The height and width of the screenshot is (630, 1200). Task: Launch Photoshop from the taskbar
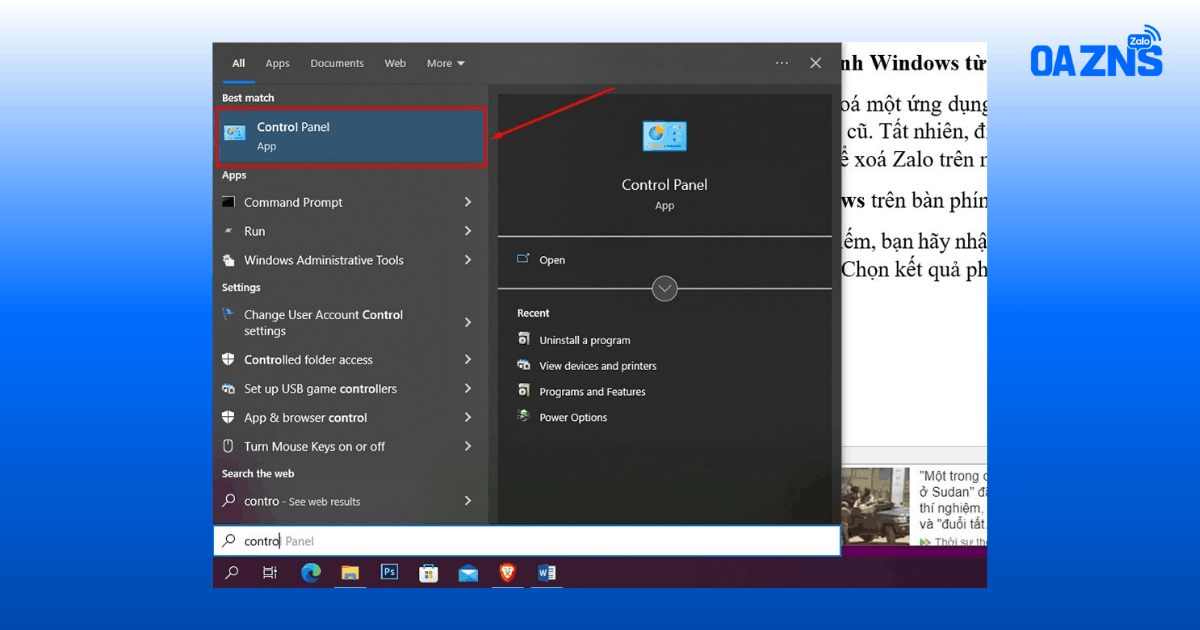(x=390, y=573)
